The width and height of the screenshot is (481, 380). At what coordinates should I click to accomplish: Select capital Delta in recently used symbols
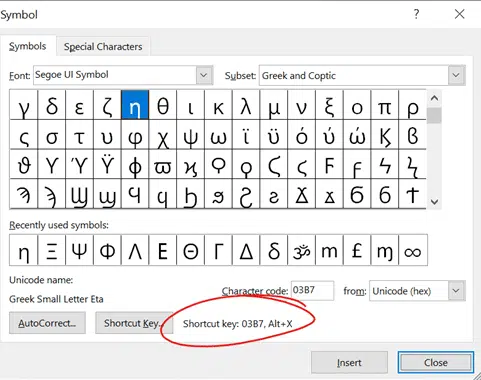click(246, 250)
